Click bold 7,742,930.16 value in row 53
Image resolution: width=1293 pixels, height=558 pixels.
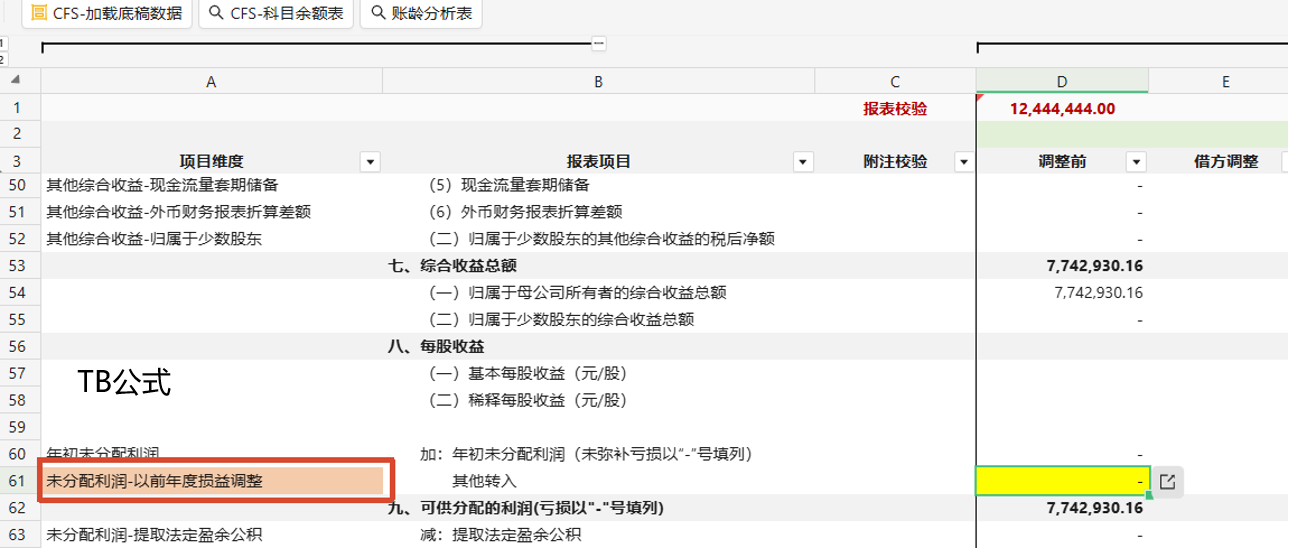[1095, 266]
